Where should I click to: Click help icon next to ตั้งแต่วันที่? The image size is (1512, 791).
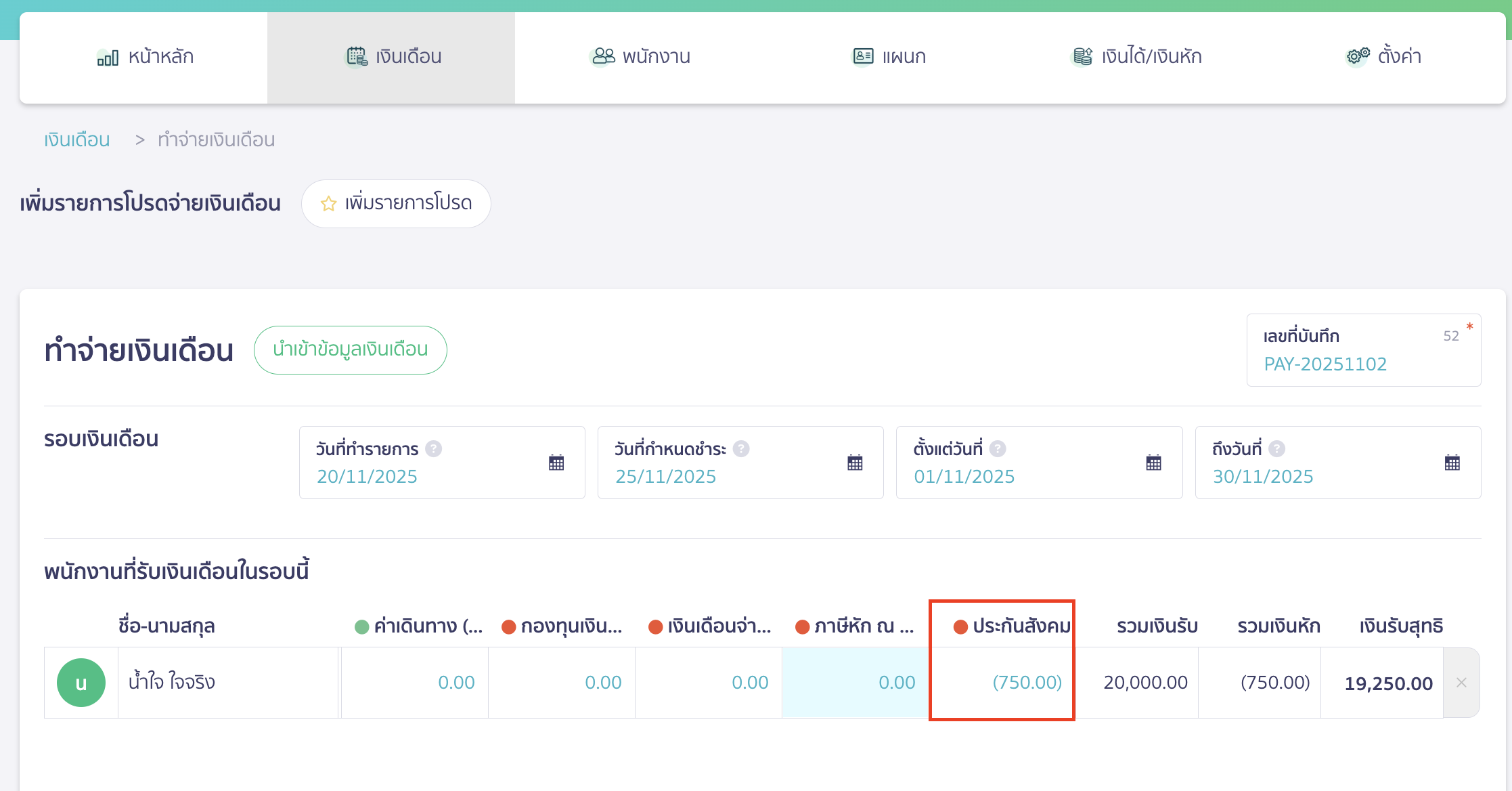click(998, 449)
